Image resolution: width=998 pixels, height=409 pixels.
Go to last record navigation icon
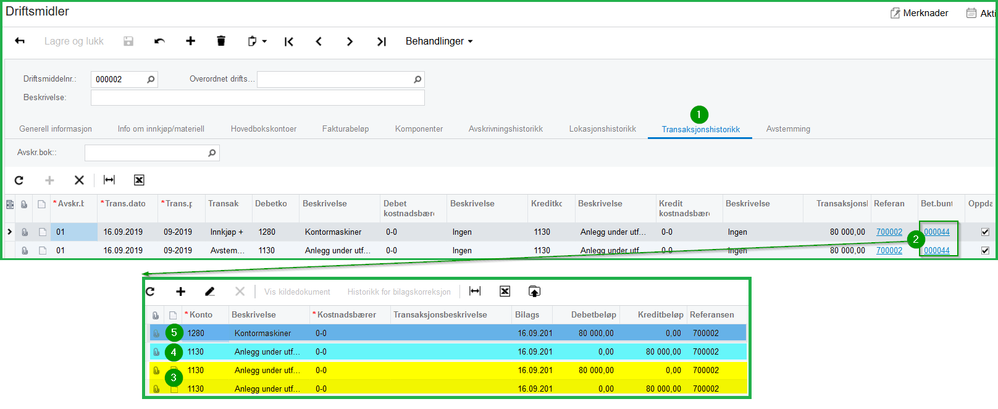point(381,42)
